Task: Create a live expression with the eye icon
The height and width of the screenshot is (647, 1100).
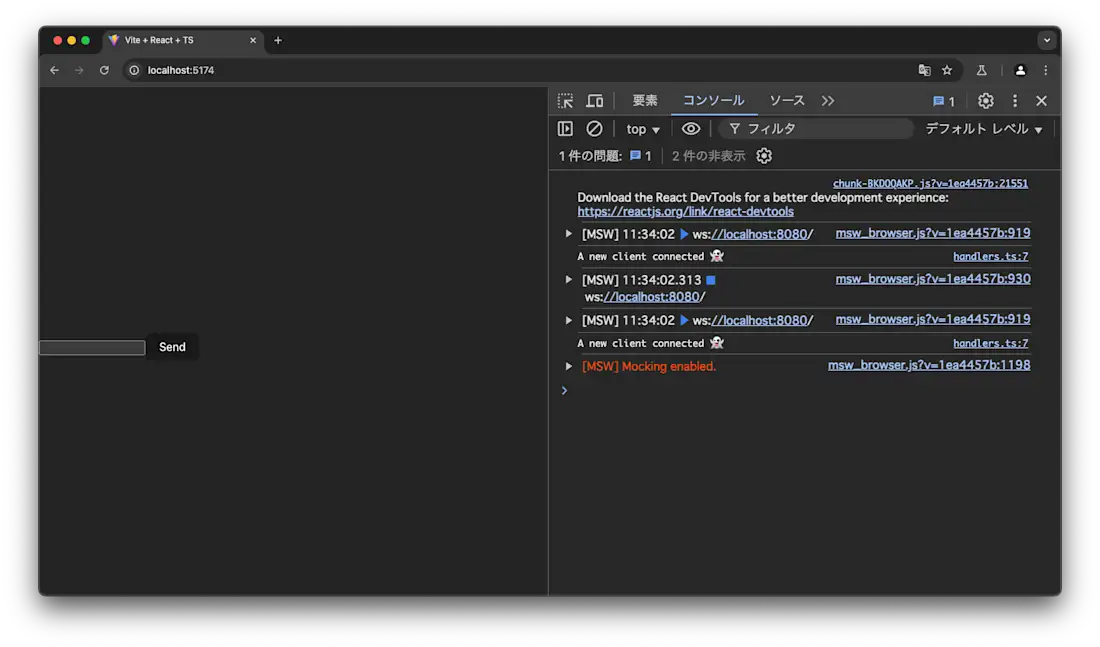Action: [690, 128]
